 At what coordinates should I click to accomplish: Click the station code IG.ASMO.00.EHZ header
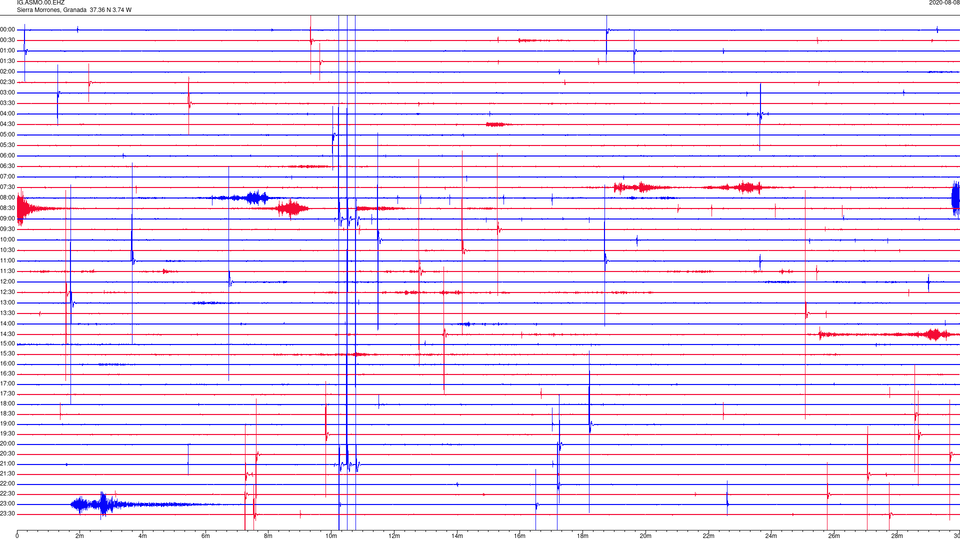coord(40,3)
